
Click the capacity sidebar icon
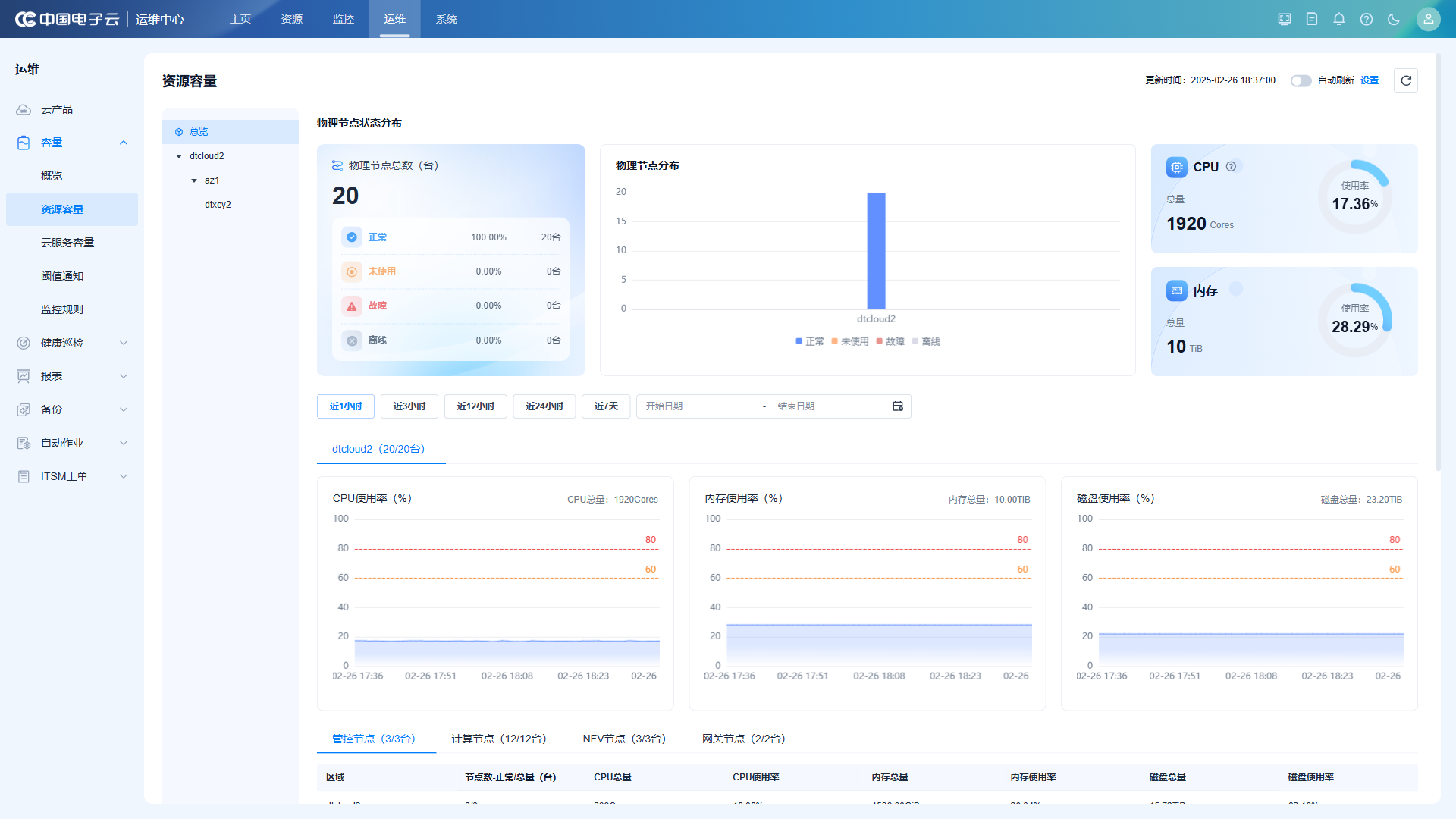click(24, 143)
